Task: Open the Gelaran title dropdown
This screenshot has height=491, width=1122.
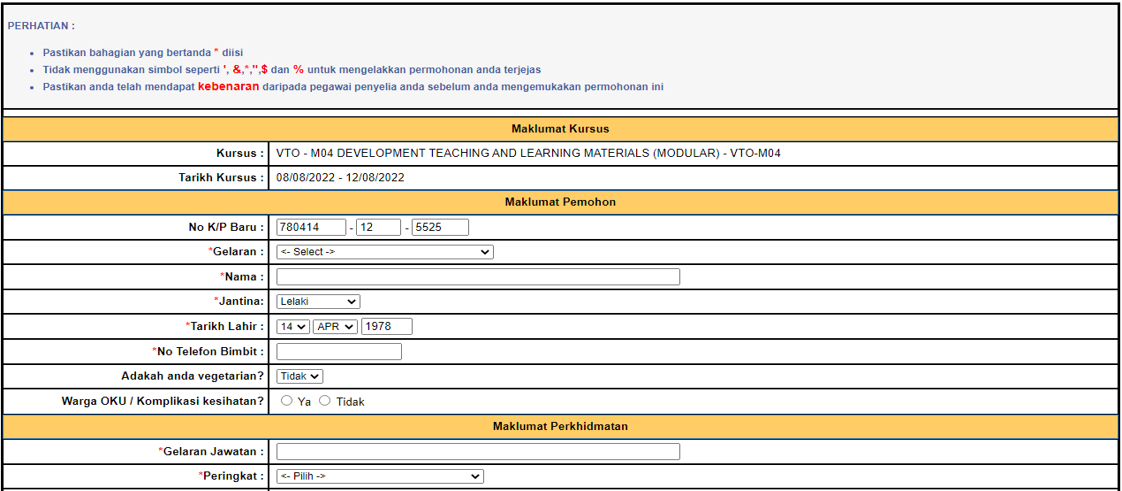Action: point(384,252)
